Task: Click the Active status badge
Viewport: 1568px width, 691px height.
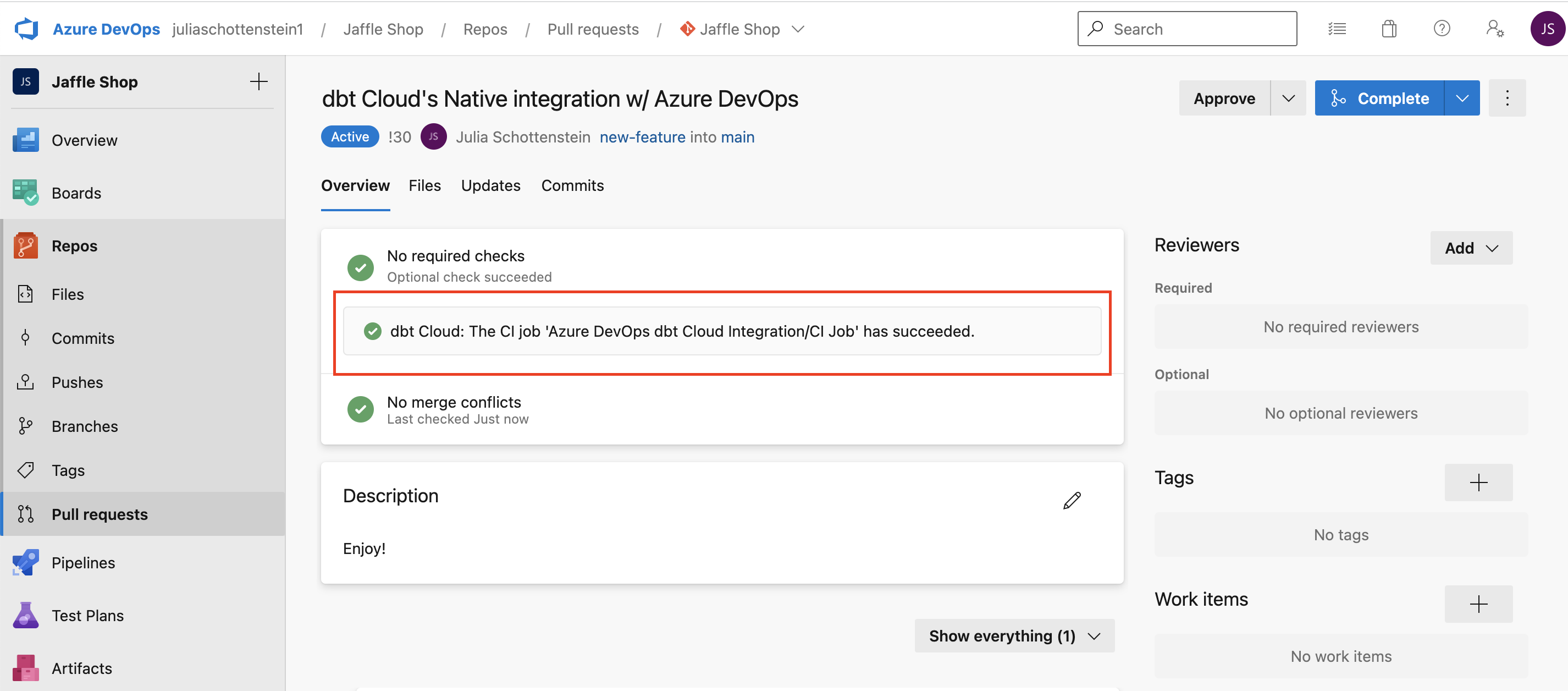Action: pos(350,136)
